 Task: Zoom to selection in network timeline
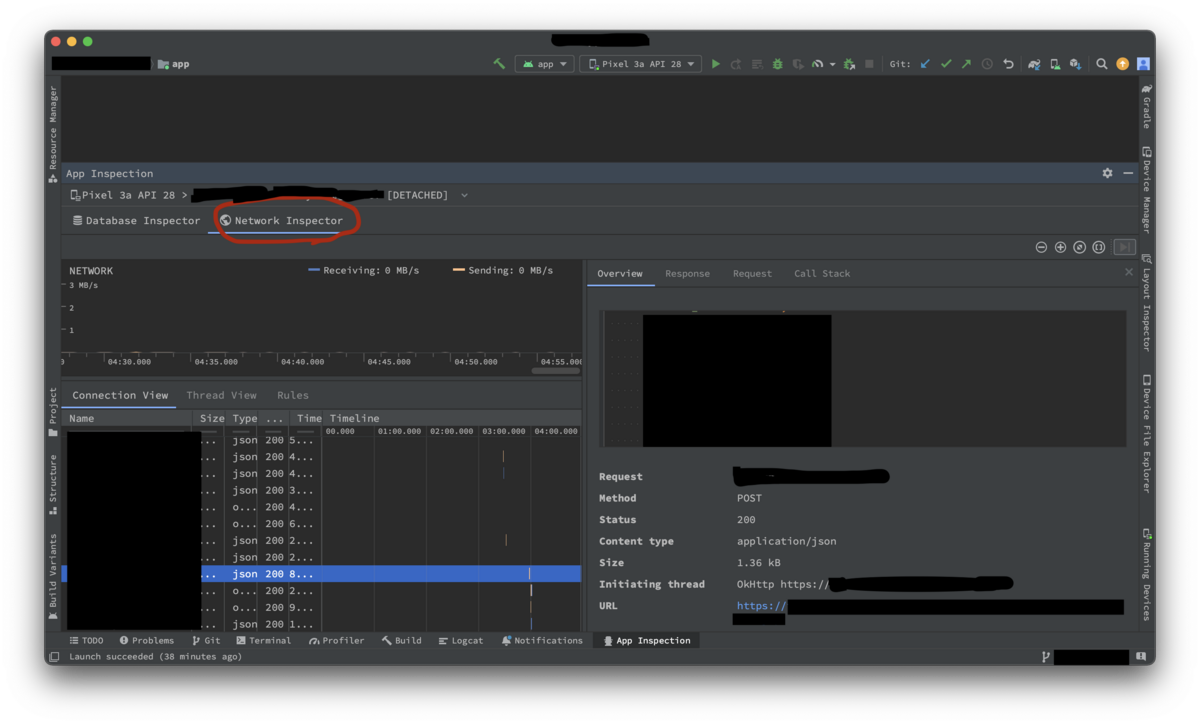(x=1098, y=247)
